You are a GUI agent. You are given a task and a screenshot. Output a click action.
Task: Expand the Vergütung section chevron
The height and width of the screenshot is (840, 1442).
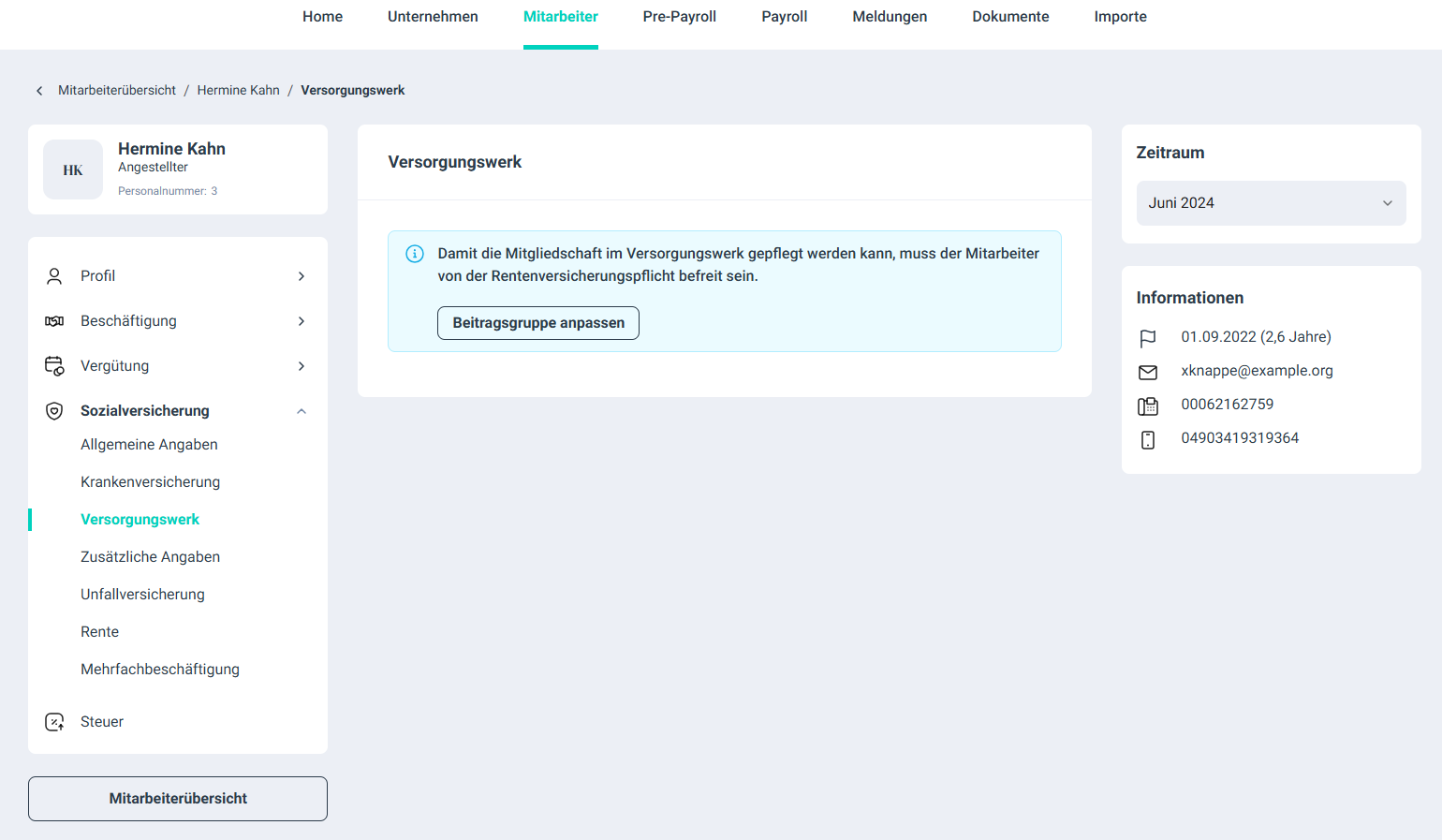pos(302,366)
